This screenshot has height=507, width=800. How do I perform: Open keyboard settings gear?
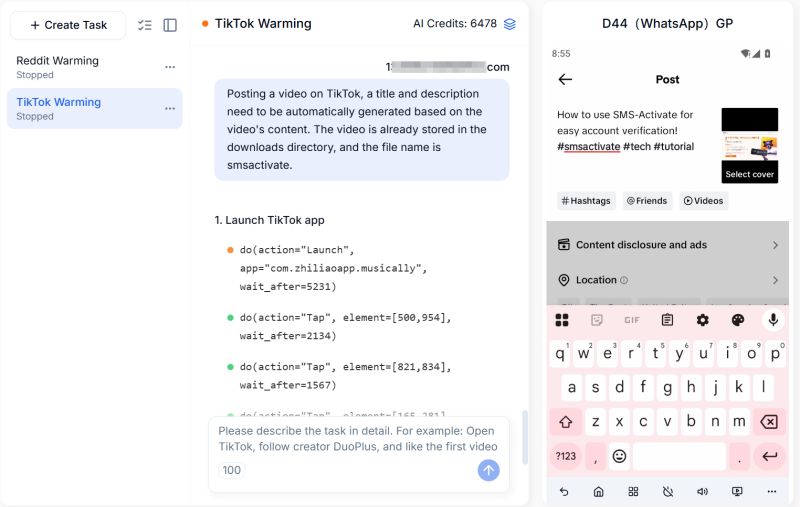tap(703, 320)
